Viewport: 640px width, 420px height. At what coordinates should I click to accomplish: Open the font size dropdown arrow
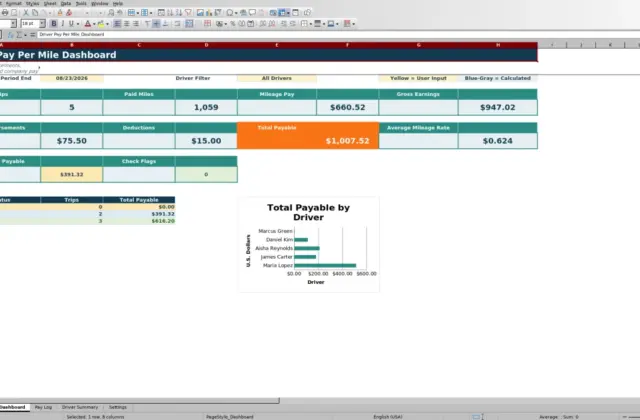42,24
